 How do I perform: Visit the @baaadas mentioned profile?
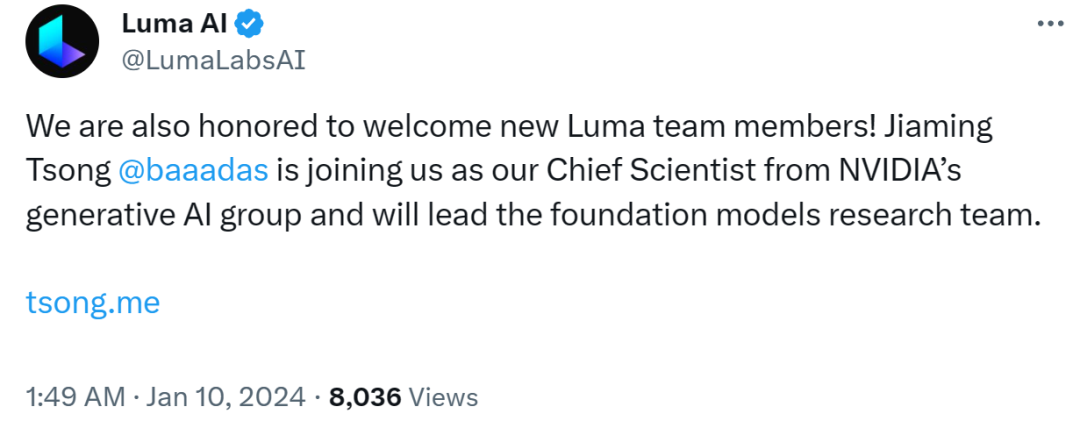click(x=193, y=171)
